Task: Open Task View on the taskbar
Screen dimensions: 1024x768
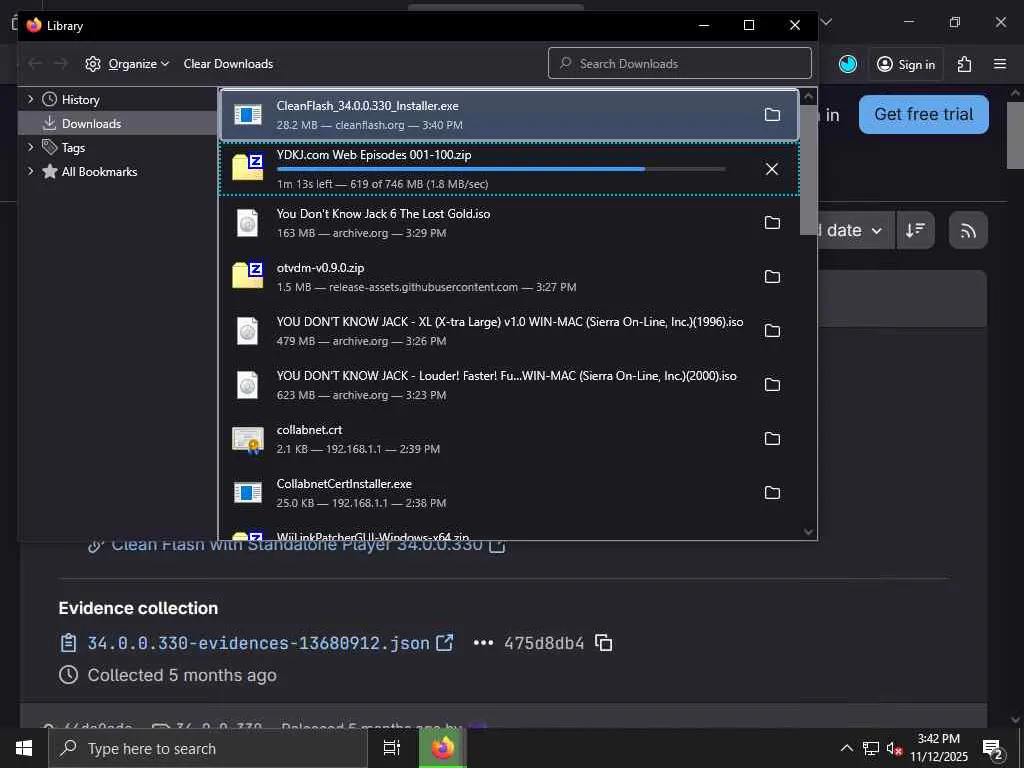Action: (x=391, y=748)
